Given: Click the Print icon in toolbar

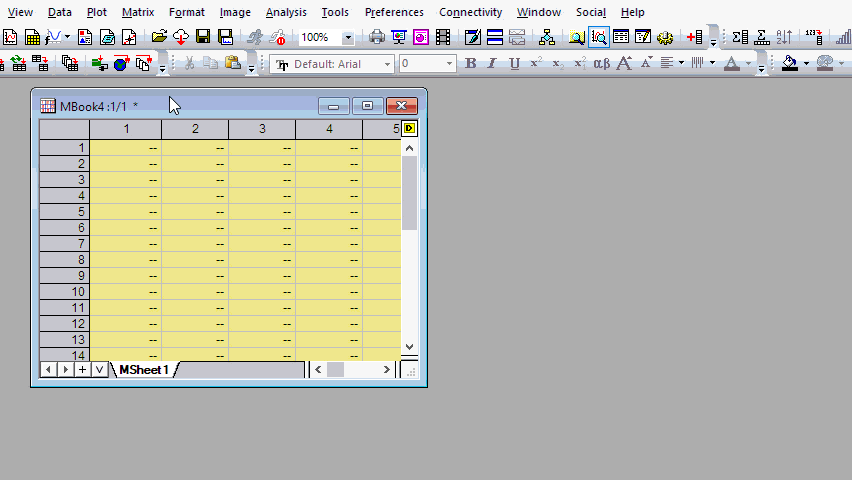Looking at the screenshot, I should (377, 38).
